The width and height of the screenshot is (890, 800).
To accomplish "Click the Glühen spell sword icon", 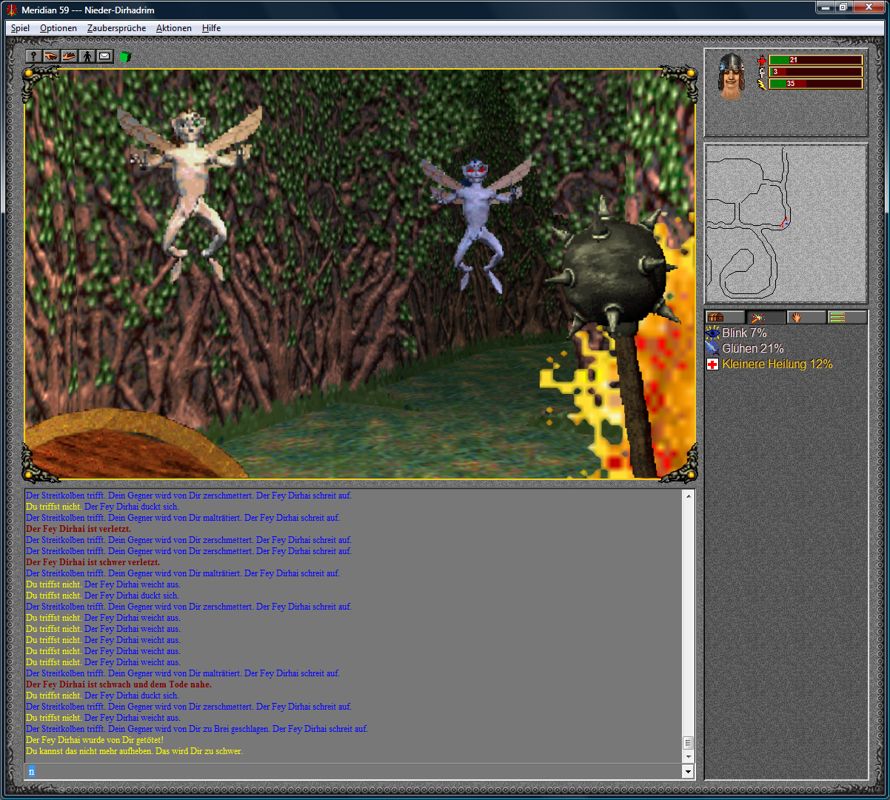I will [712, 348].
